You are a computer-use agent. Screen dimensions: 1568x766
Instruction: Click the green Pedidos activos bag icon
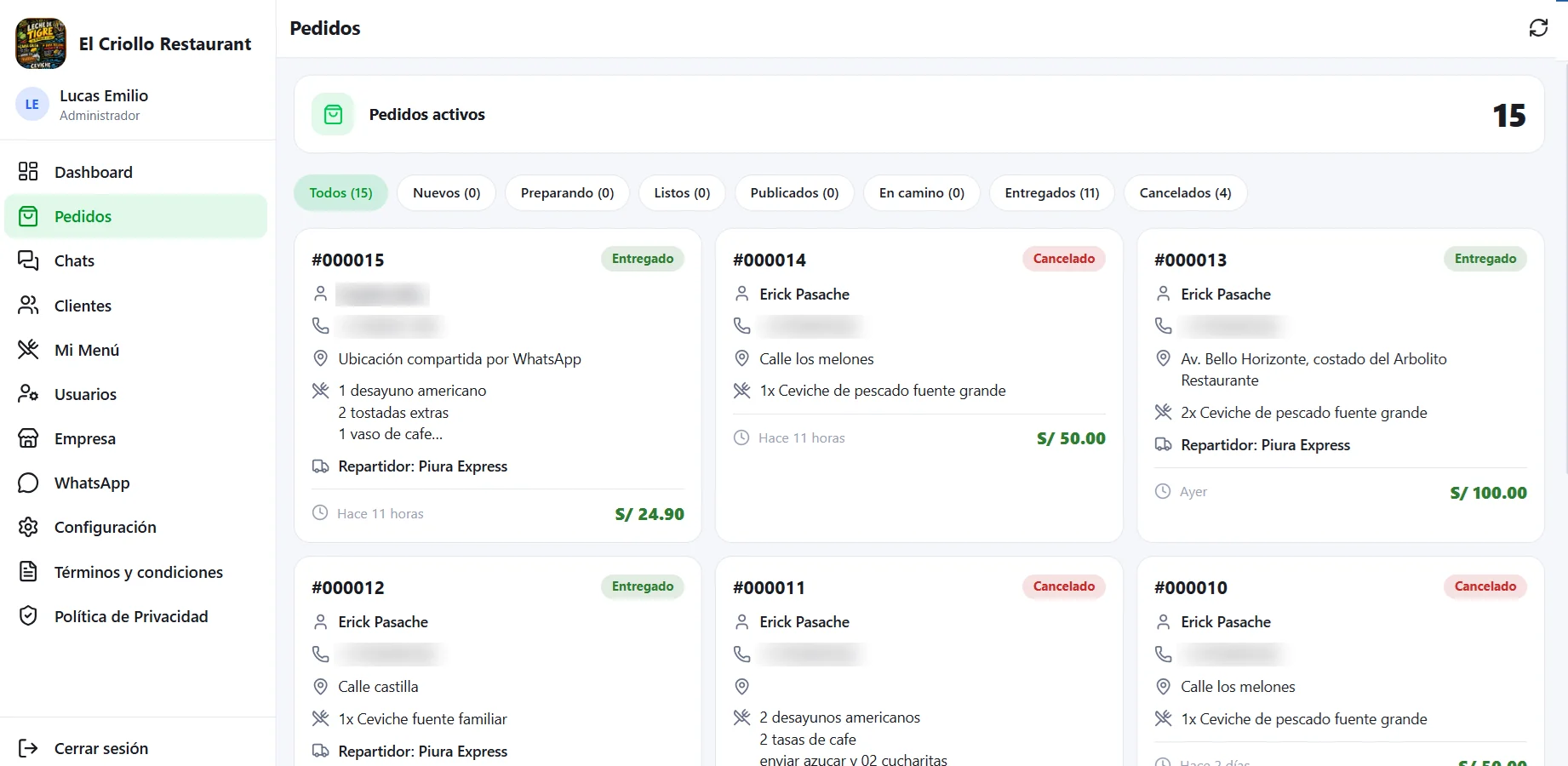click(333, 114)
